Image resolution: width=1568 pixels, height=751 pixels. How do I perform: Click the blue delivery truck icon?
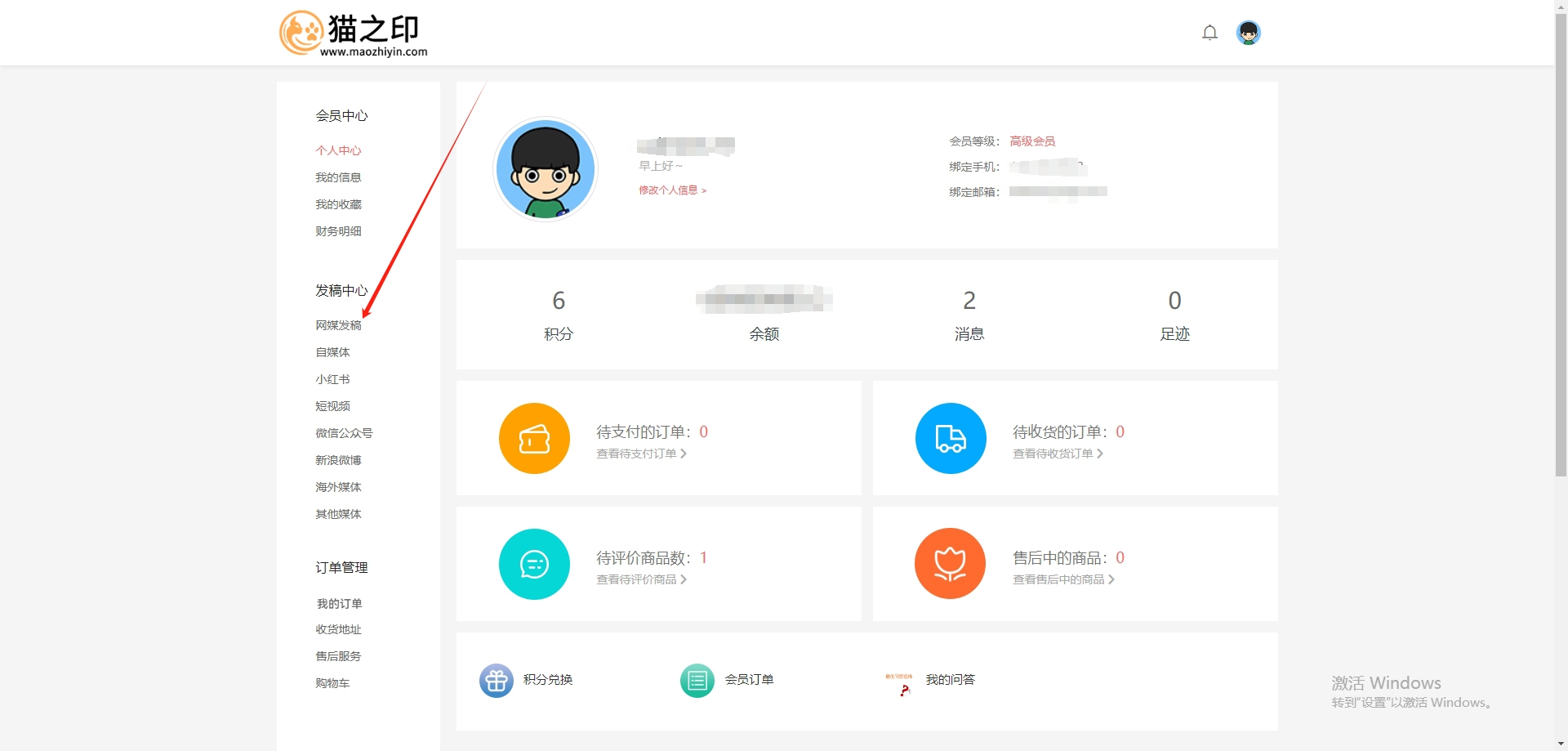click(x=951, y=438)
